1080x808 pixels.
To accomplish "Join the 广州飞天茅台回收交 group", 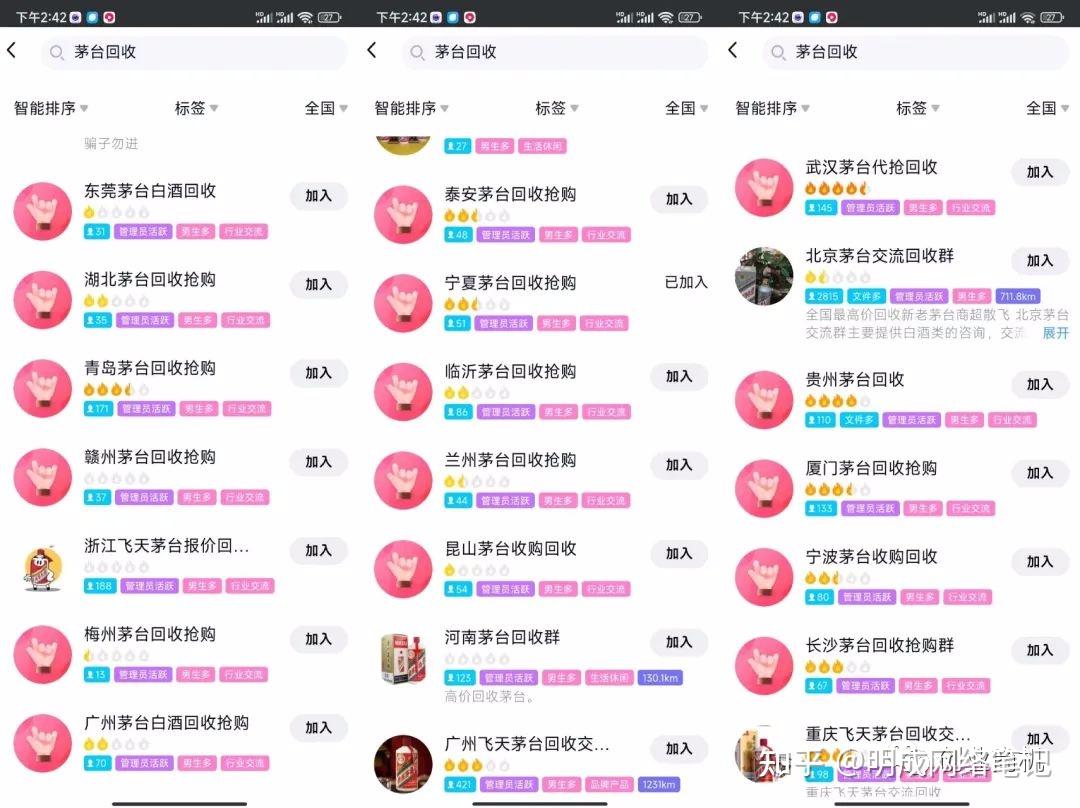I will click(678, 748).
